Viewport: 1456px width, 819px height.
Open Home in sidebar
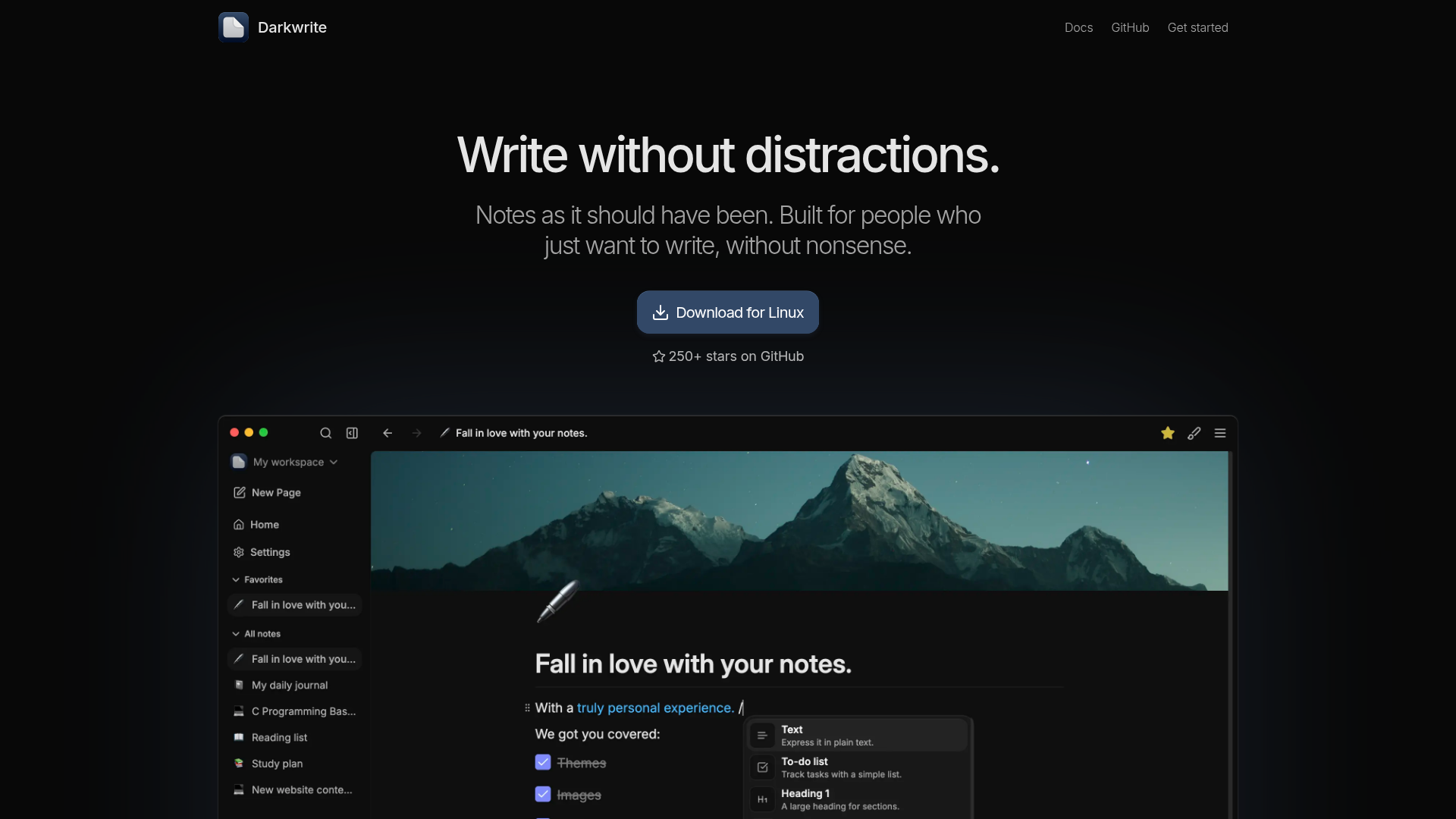click(x=256, y=525)
